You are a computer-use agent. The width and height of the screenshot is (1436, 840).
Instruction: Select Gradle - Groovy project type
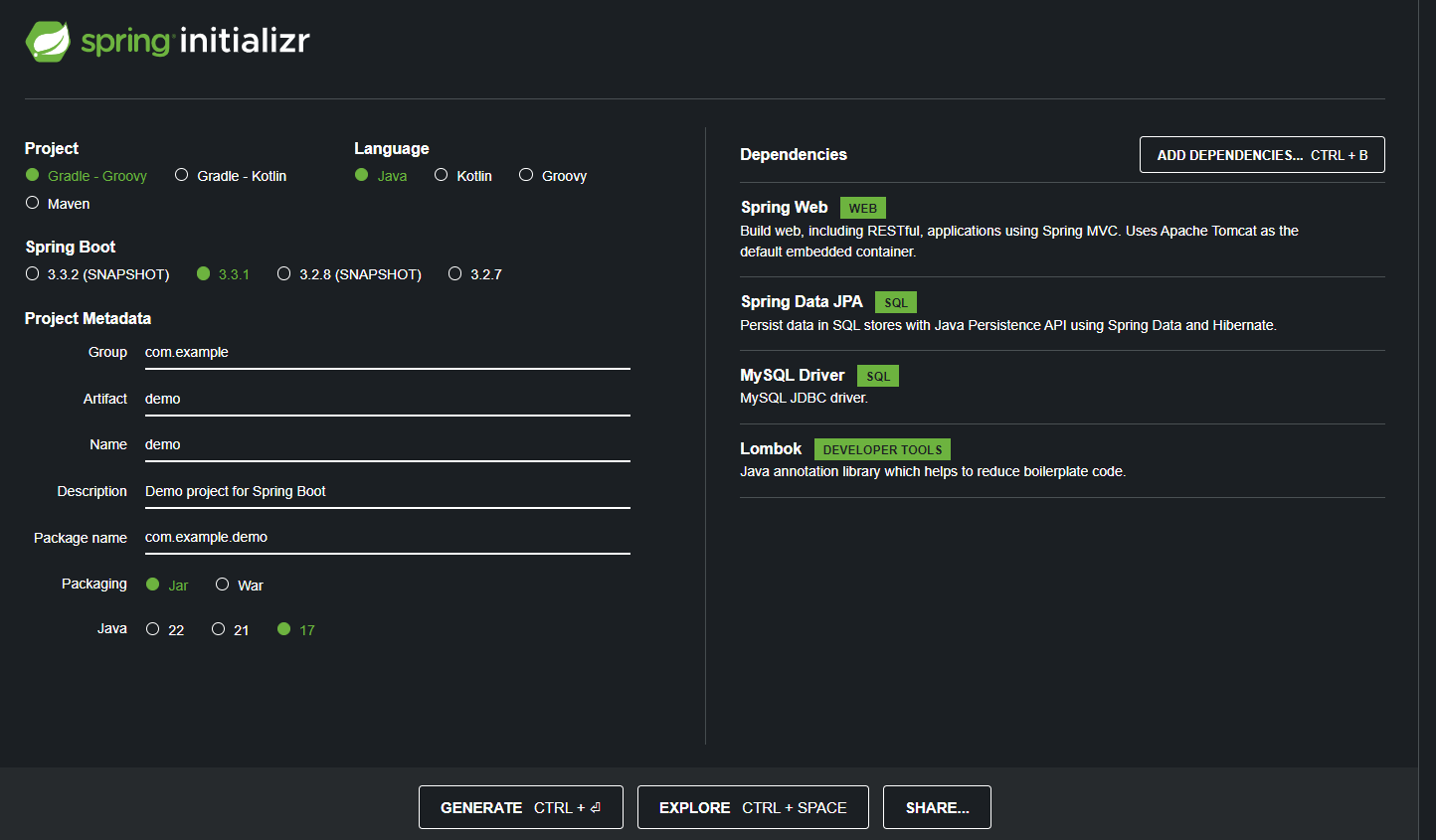click(x=87, y=176)
